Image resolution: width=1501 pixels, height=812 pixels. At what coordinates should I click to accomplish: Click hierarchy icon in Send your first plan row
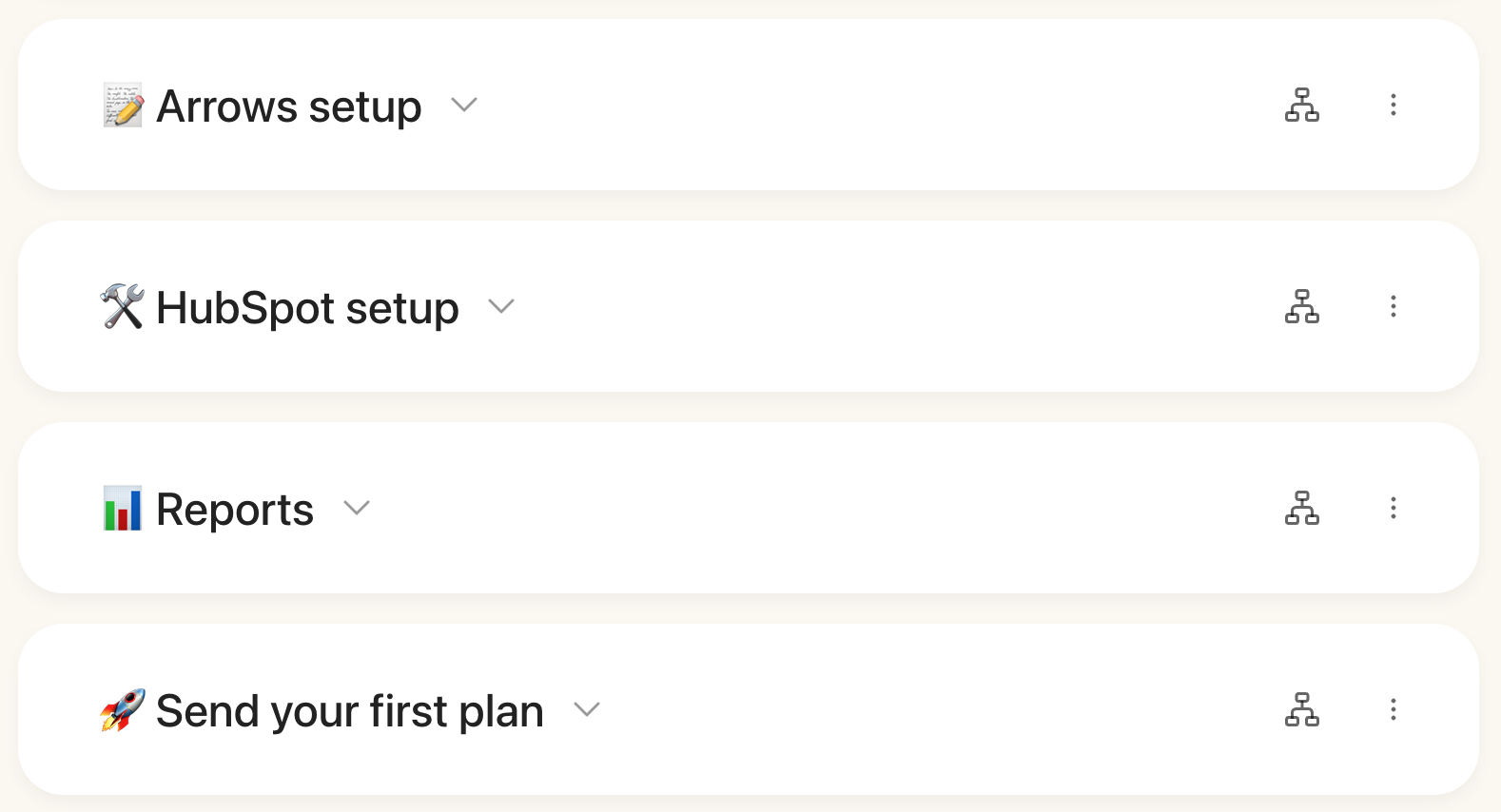[x=1301, y=709]
